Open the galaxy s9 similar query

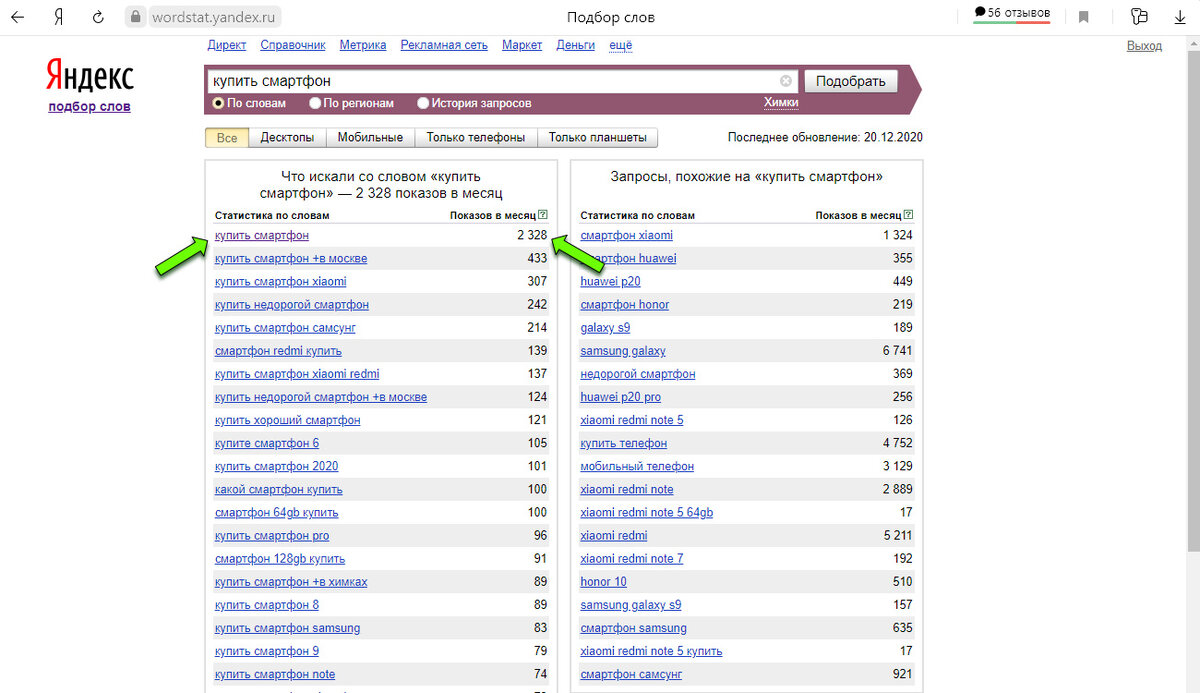[x=605, y=328]
